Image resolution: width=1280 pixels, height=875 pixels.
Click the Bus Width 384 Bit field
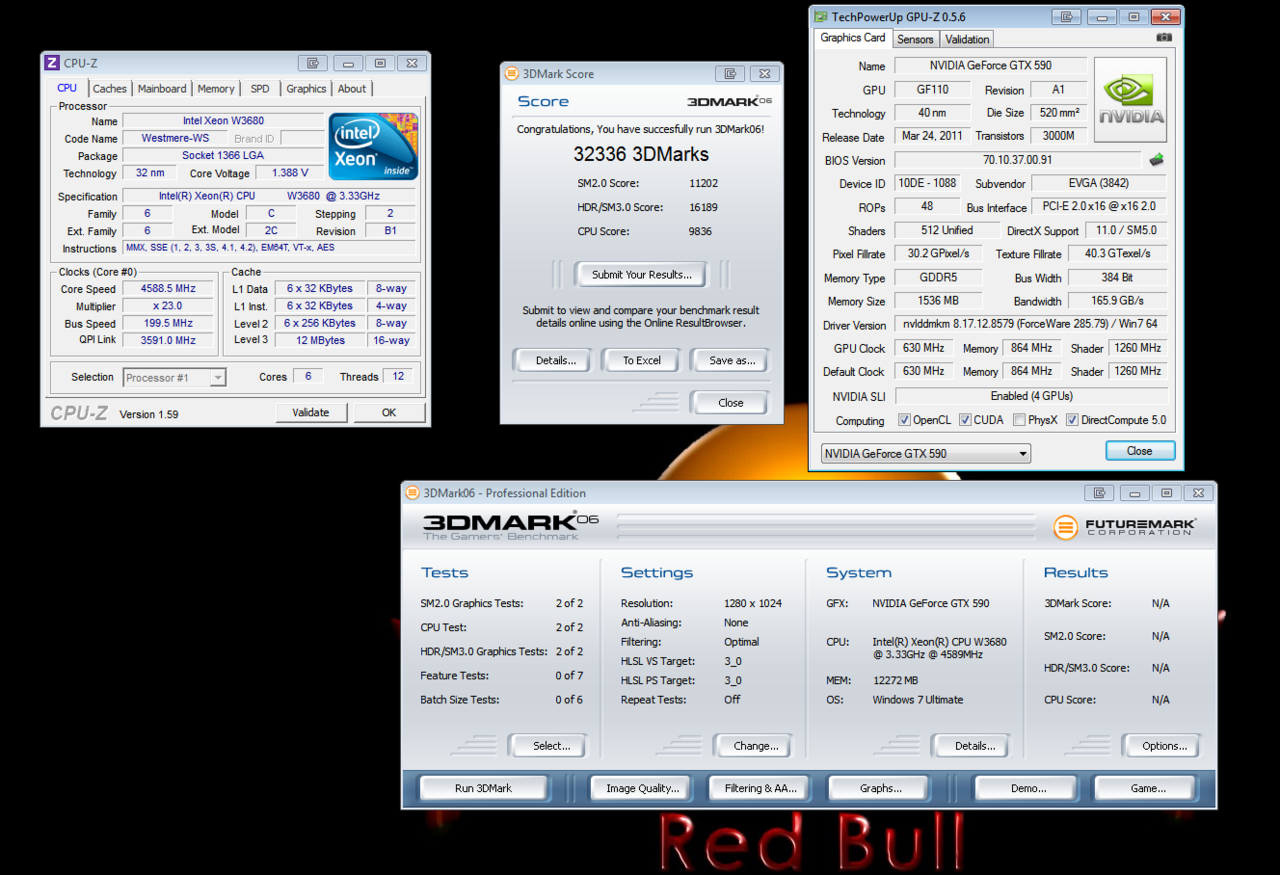point(1117,278)
